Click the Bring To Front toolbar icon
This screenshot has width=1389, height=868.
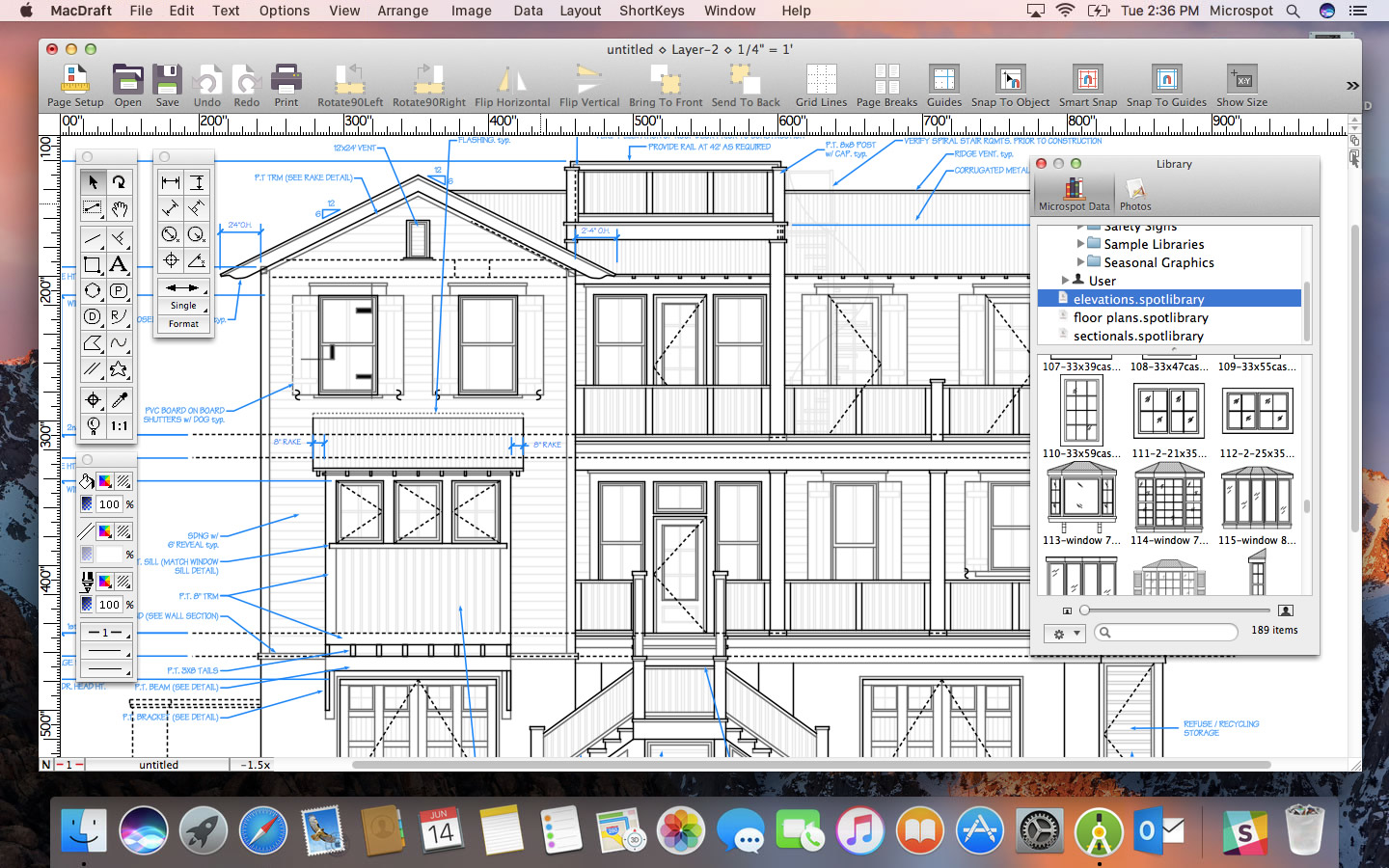click(x=666, y=86)
